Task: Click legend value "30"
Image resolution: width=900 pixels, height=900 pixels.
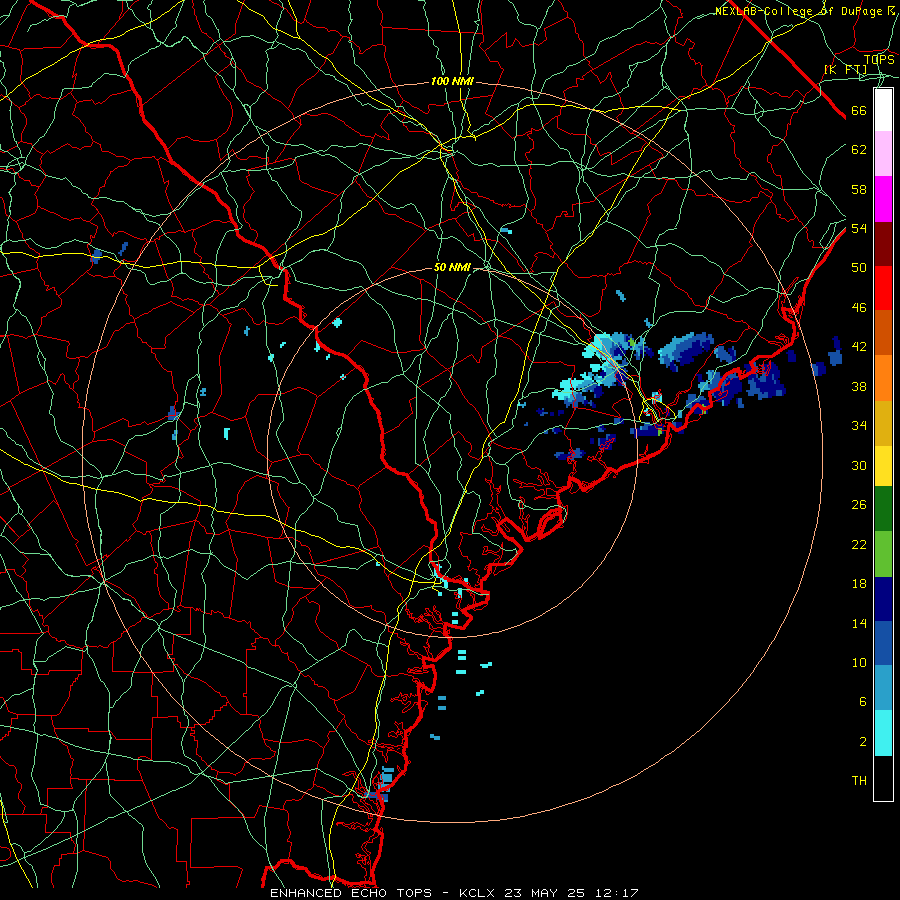Action: 859,465
